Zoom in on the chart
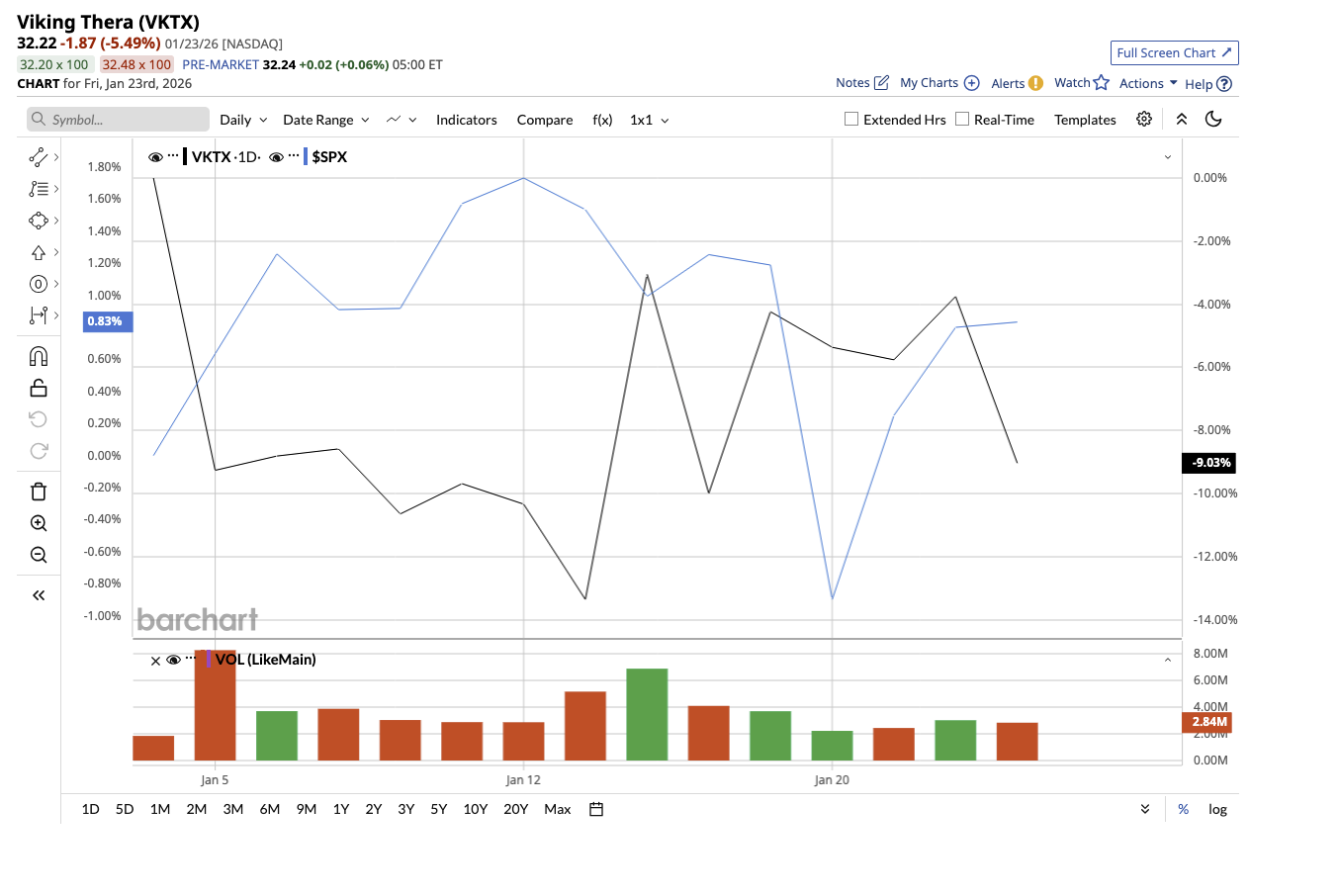1339x896 pixels. 39,523
